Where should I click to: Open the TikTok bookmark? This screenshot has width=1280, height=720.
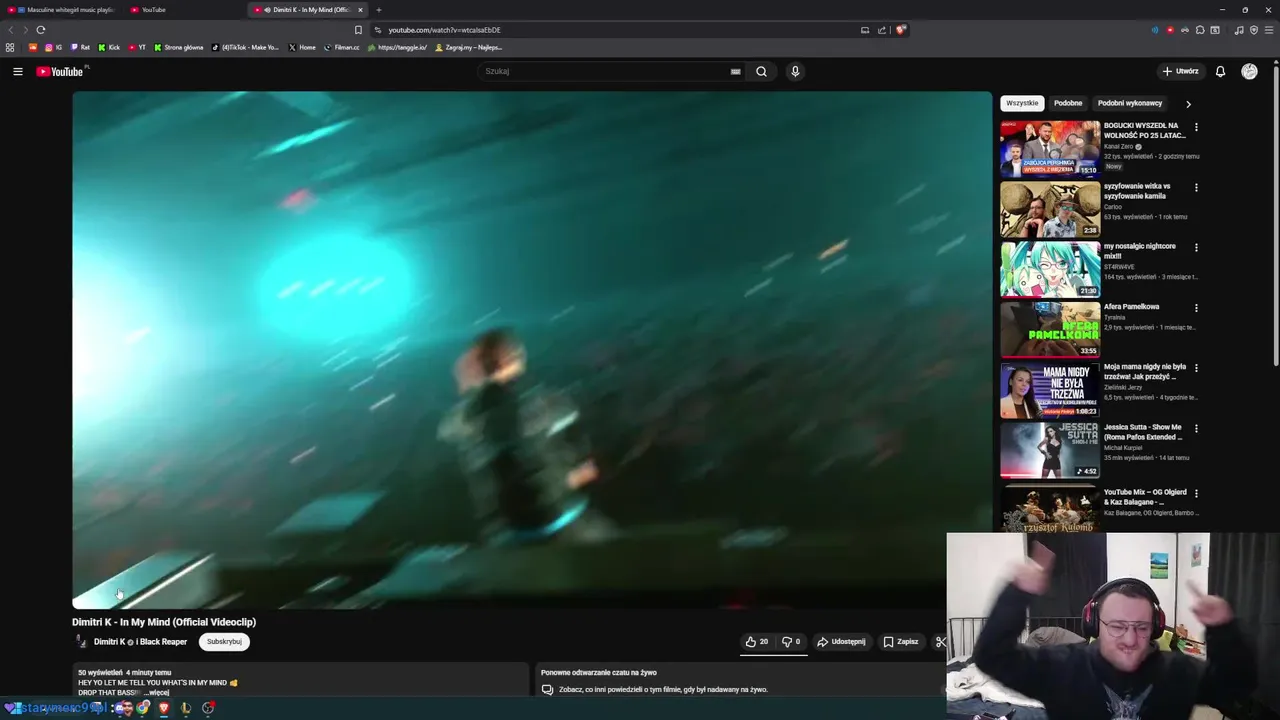point(246,47)
